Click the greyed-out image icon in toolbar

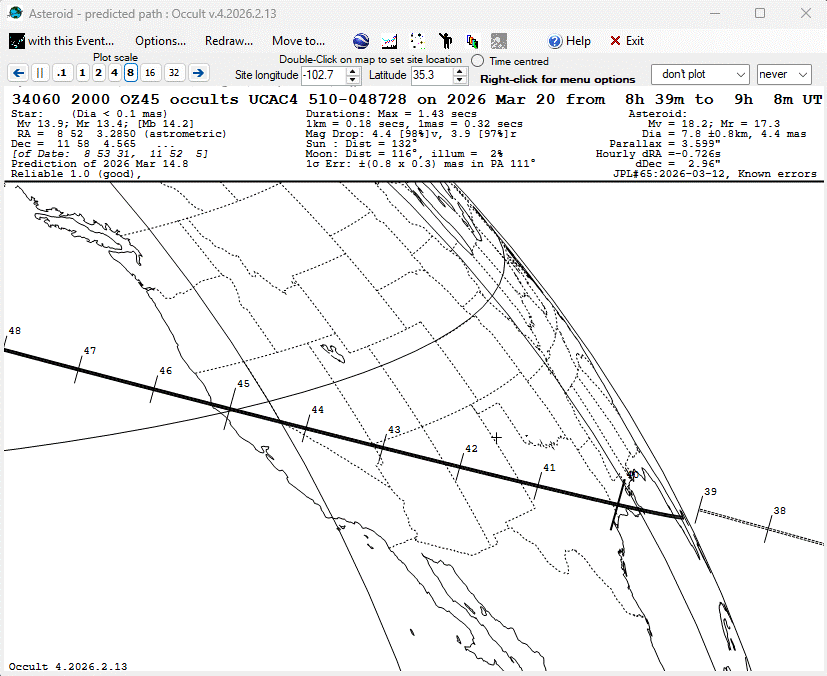click(x=498, y=41)
